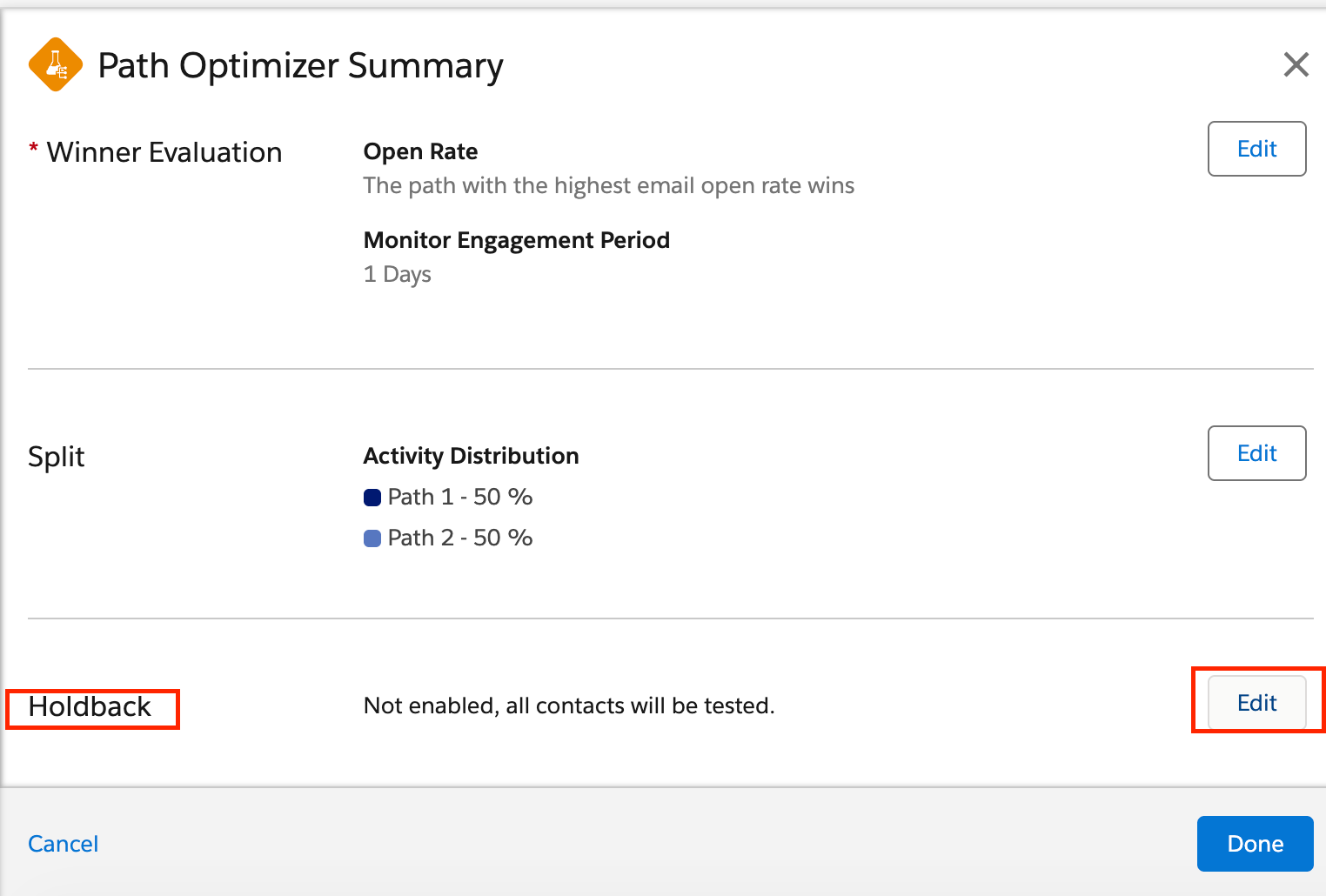Viewport: 1326px width, 896px height.
Task: Click the Open Rate heading
Action: click(x=420, y=151)
